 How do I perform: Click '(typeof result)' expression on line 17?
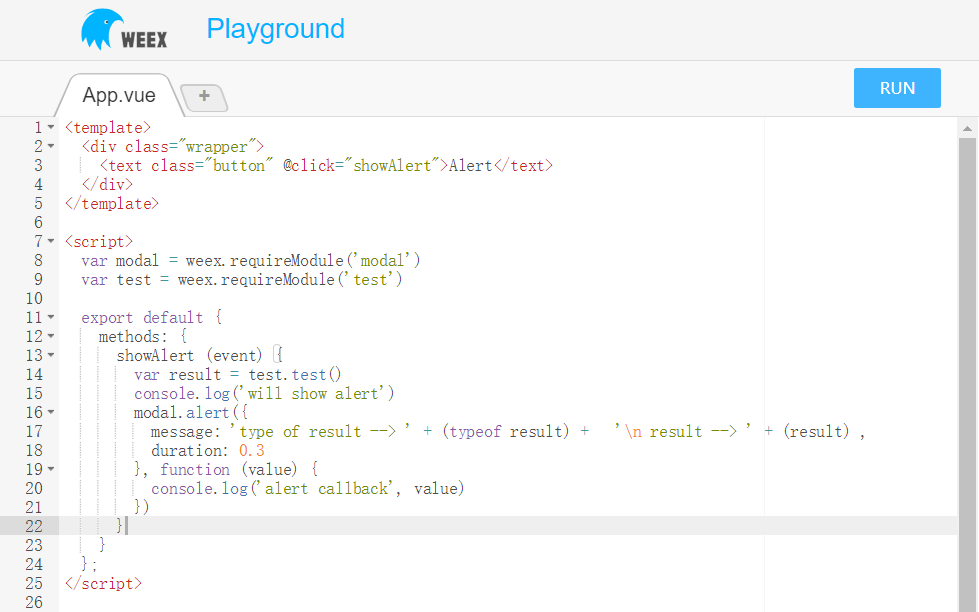click(x=506, y=432)
